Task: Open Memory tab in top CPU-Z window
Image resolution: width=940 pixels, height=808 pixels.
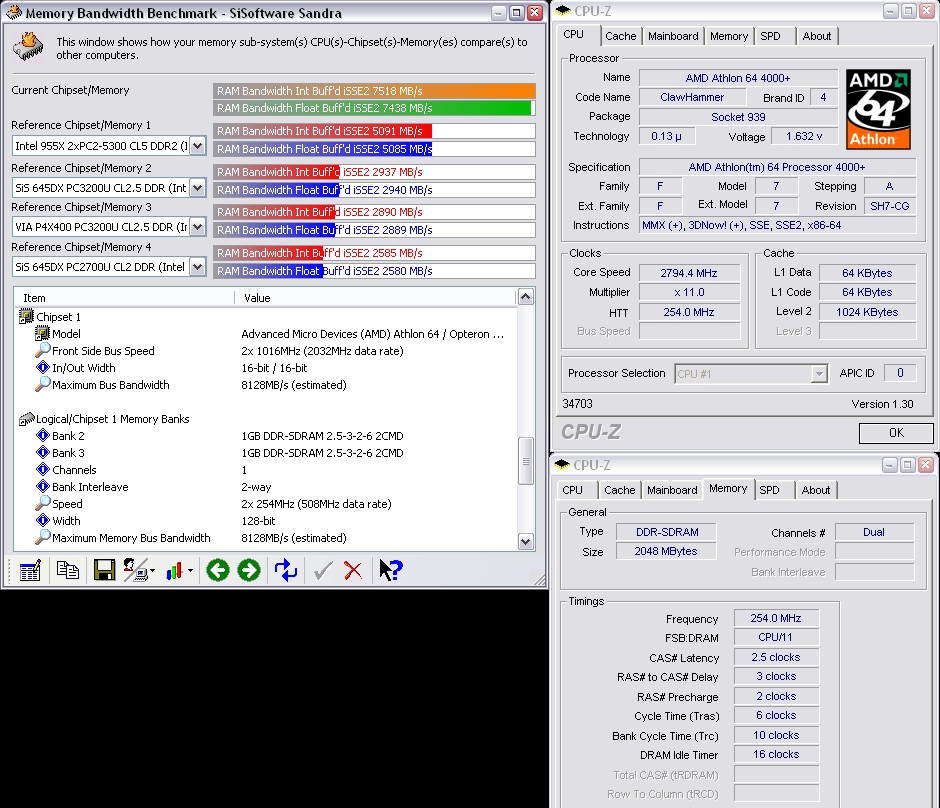Action: [x=728, y=36]
